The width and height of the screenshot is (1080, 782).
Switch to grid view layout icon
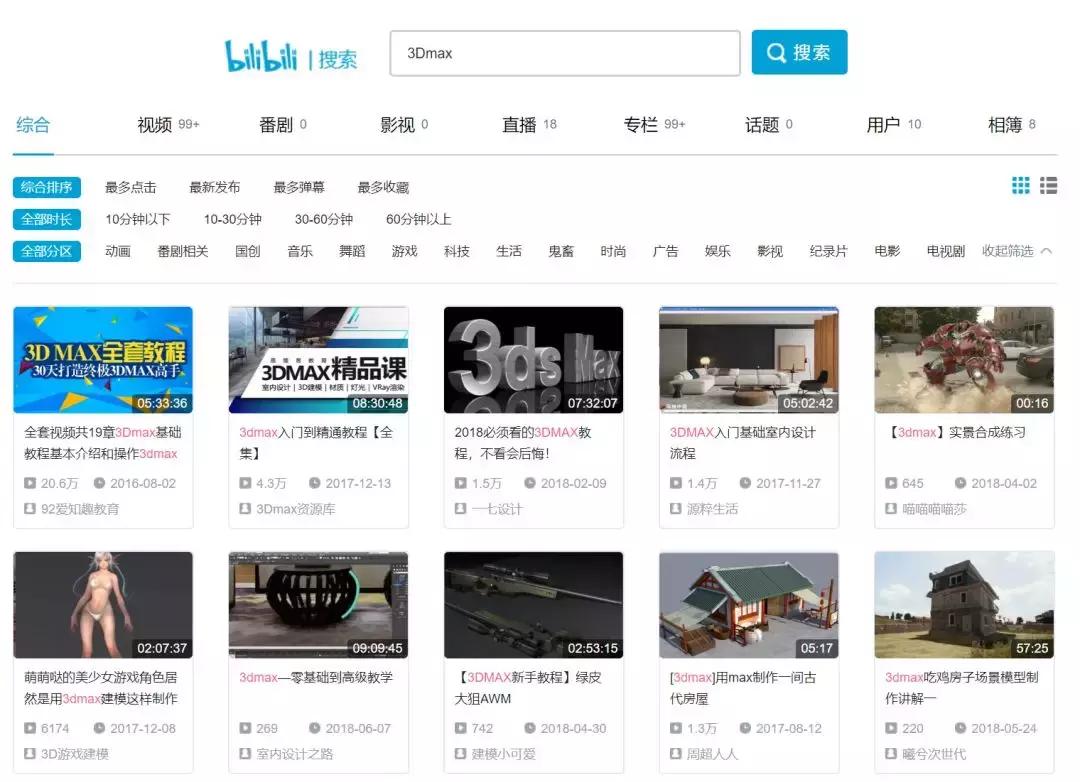(x=1021, y=185)
